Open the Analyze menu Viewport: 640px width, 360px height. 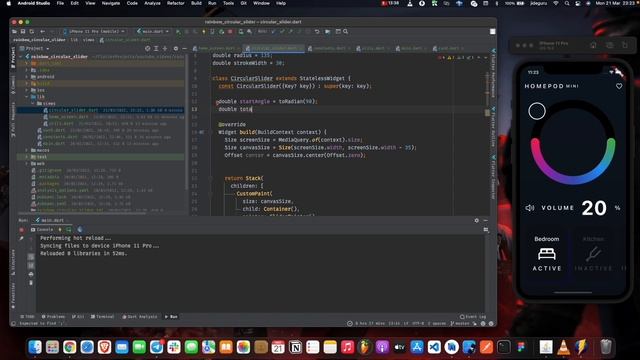(152, 3)
